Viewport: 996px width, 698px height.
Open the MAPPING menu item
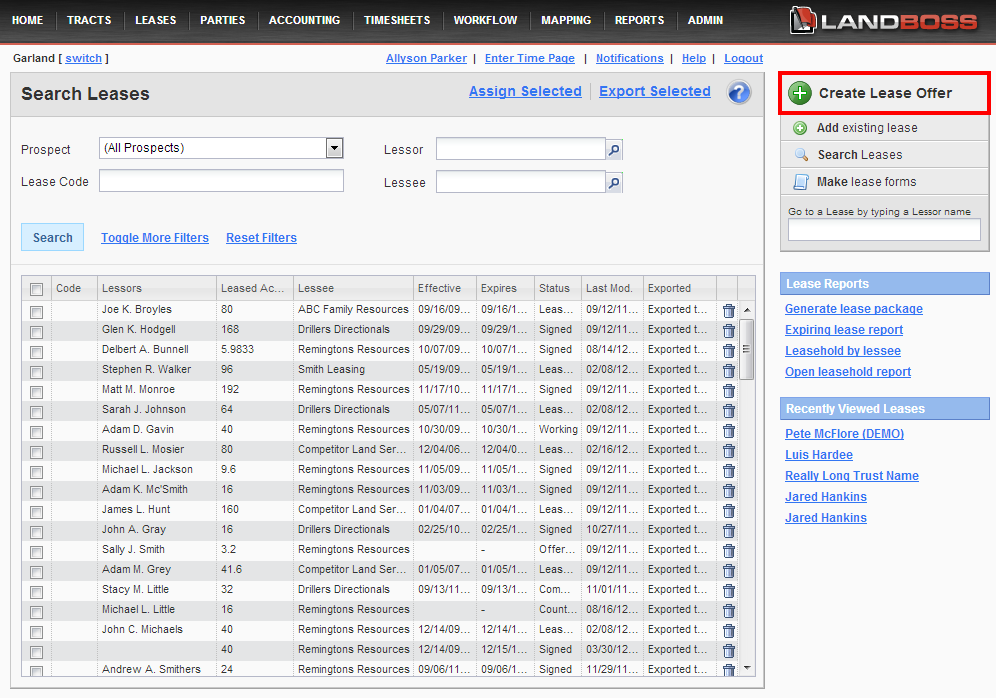(566, 20)
